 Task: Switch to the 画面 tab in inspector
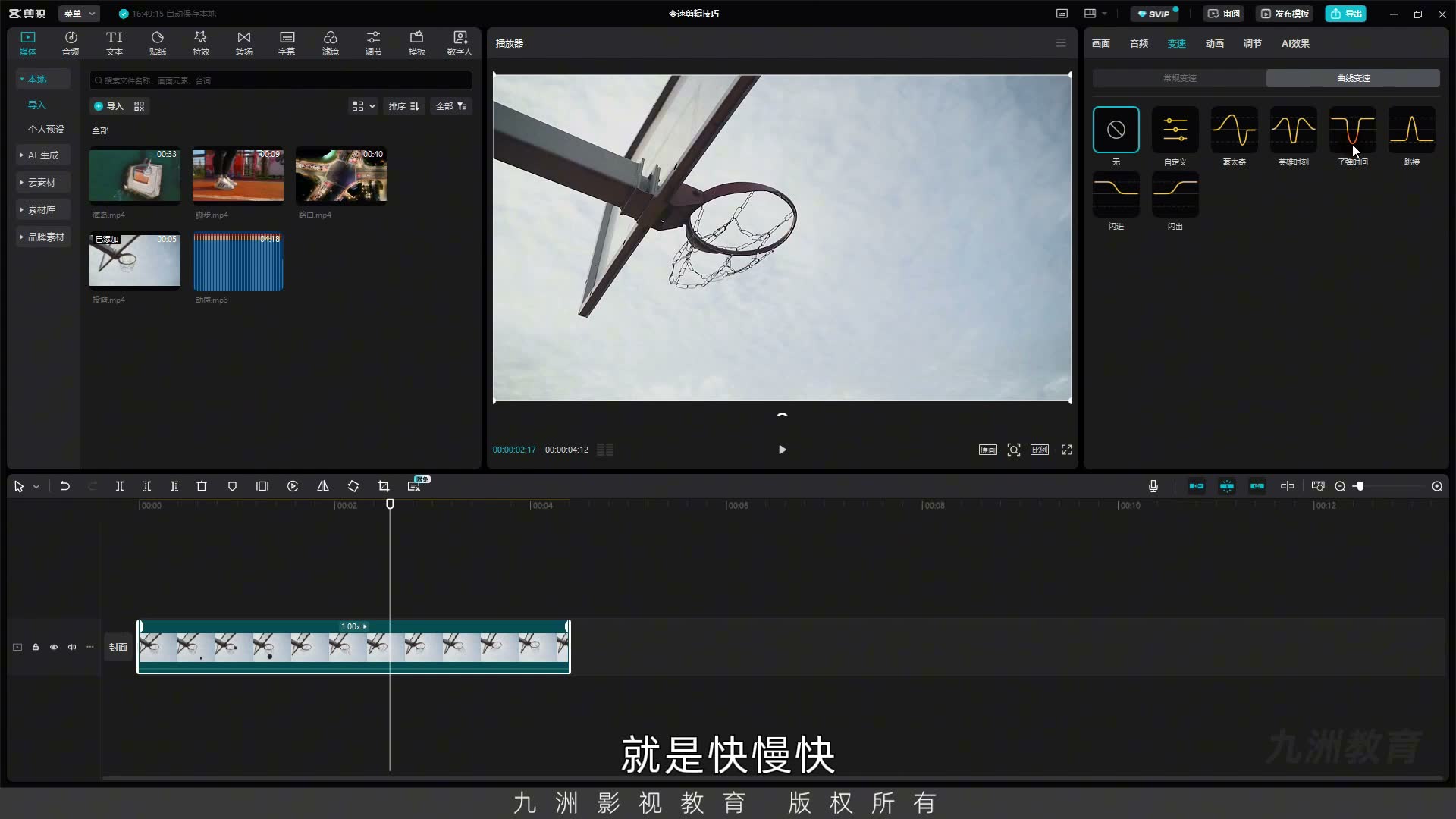pos(1101,43)
